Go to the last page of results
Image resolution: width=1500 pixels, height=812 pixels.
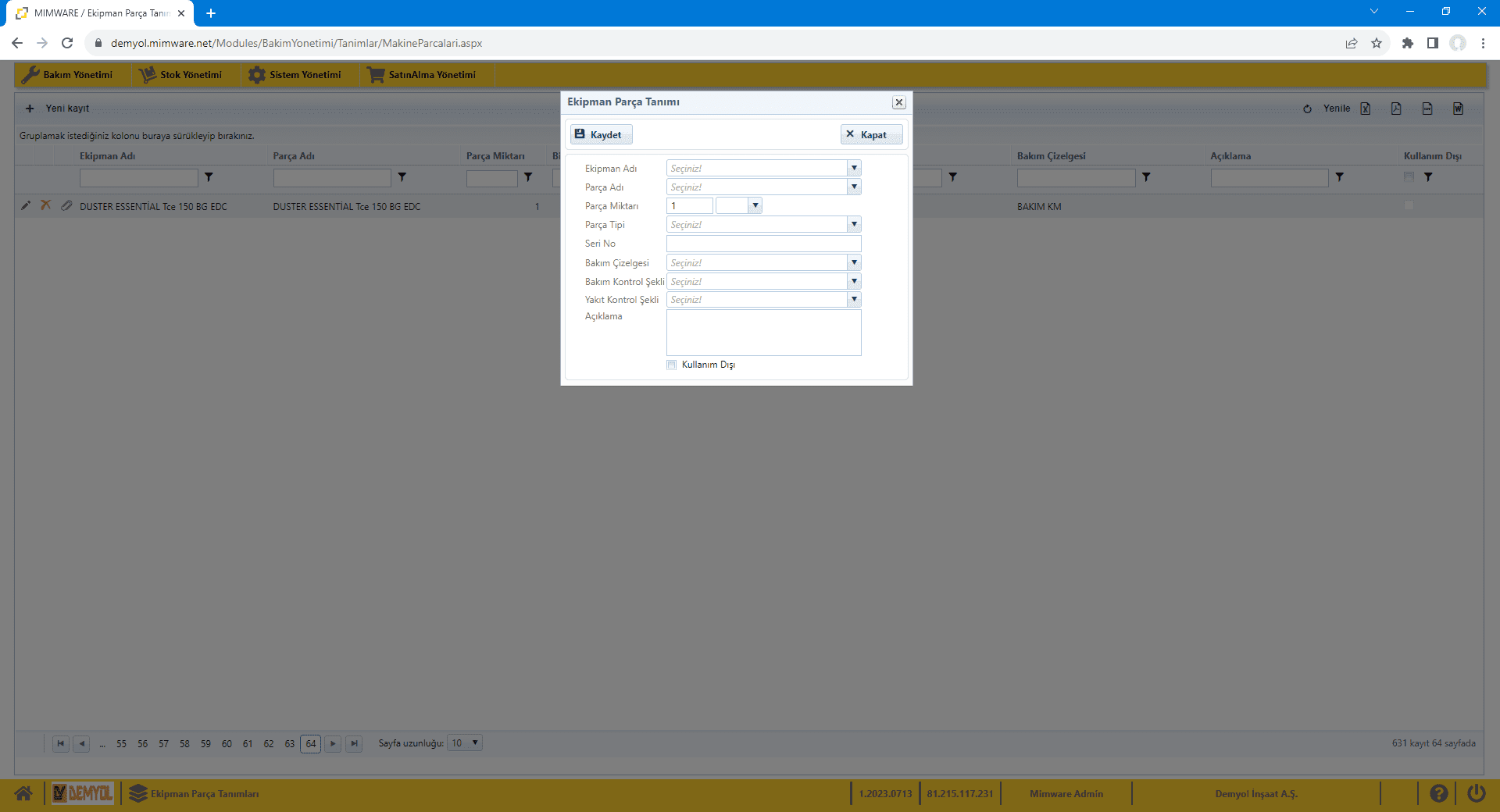point(354,743)
